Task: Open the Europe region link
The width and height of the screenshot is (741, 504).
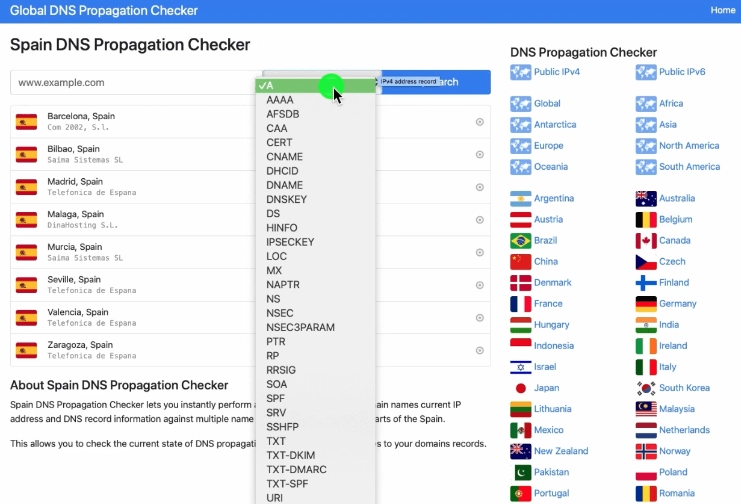Action: tap(548, 146)
